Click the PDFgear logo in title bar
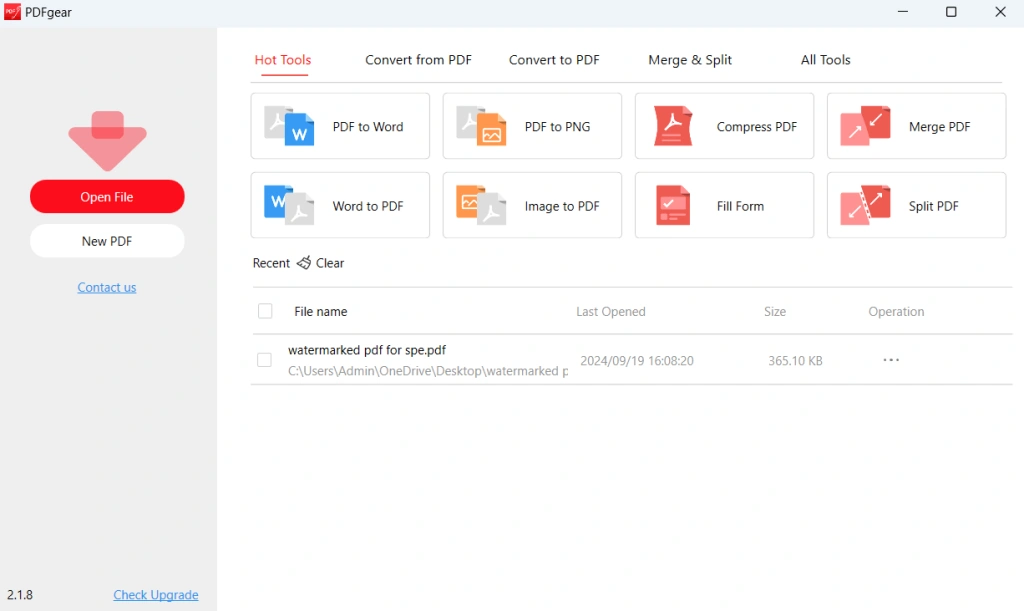Screen dimensions: 1024x611 pos(12,12)
